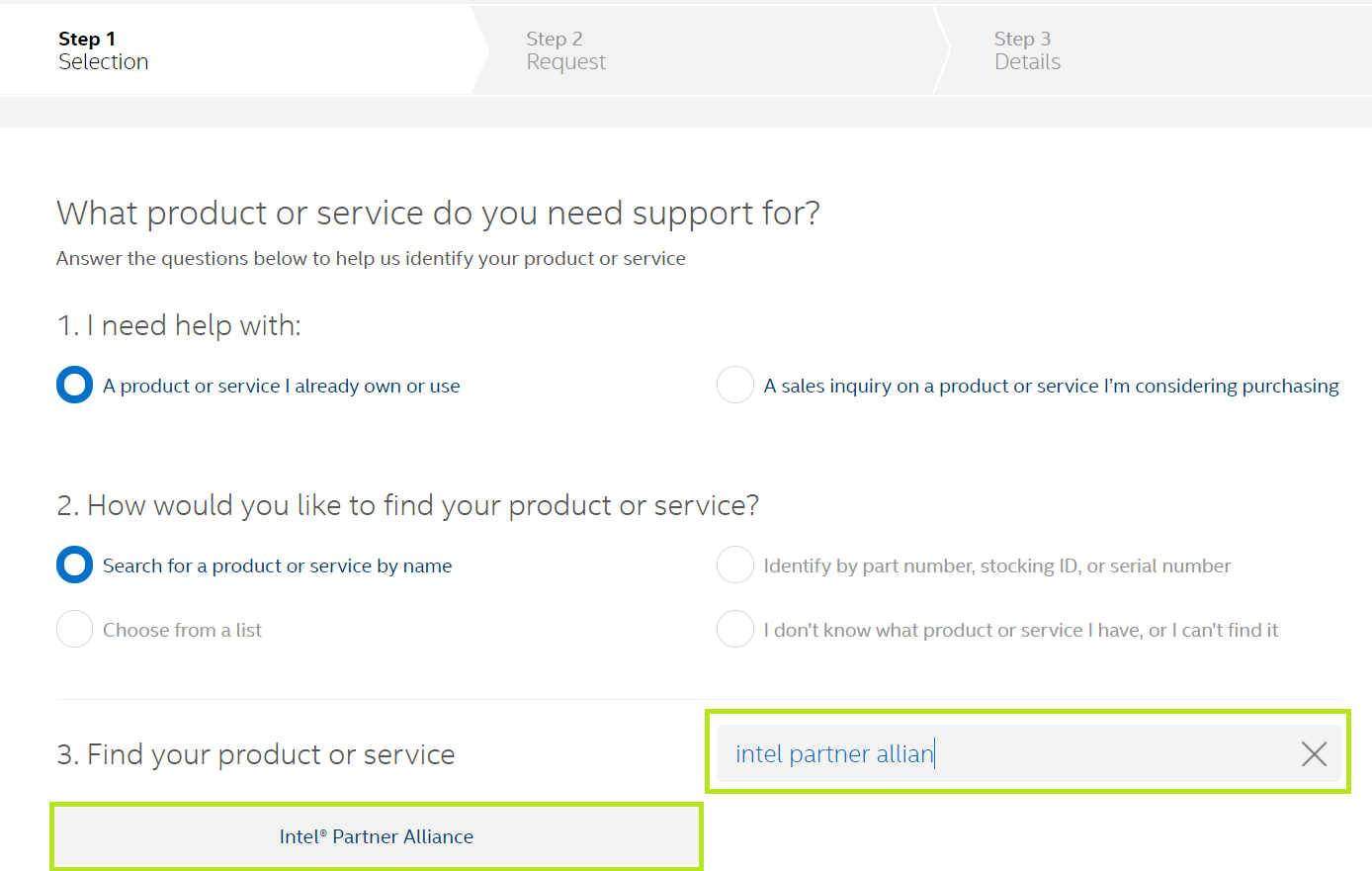This screenshot has width=1372, height=871.
Task: Click the '1. I need help with' heading
Action: coord(179,325)
